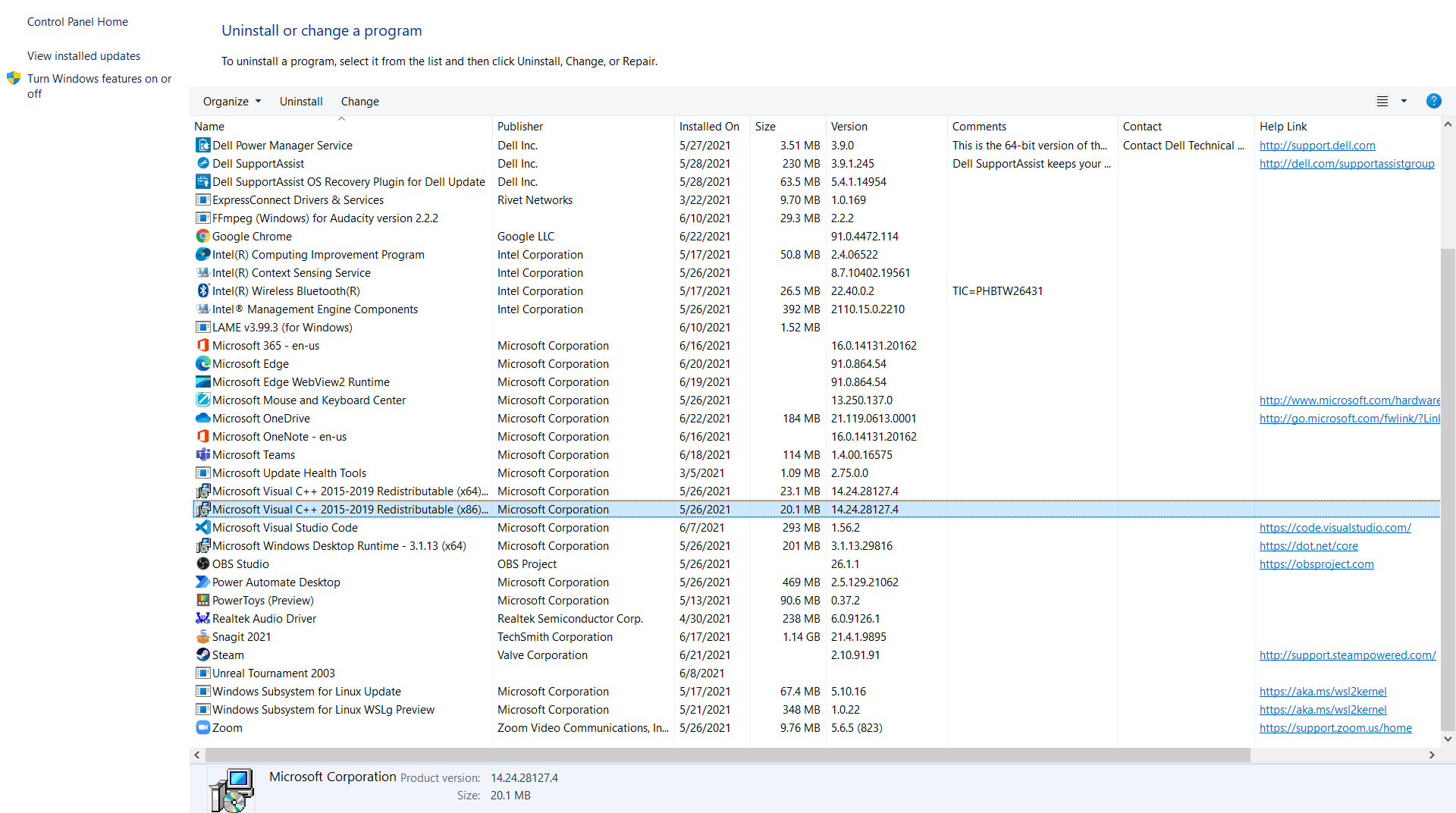Click the Microsoft Edge program icon
This screenshot has width=1456, height=813.
click(x=202, y=363)
